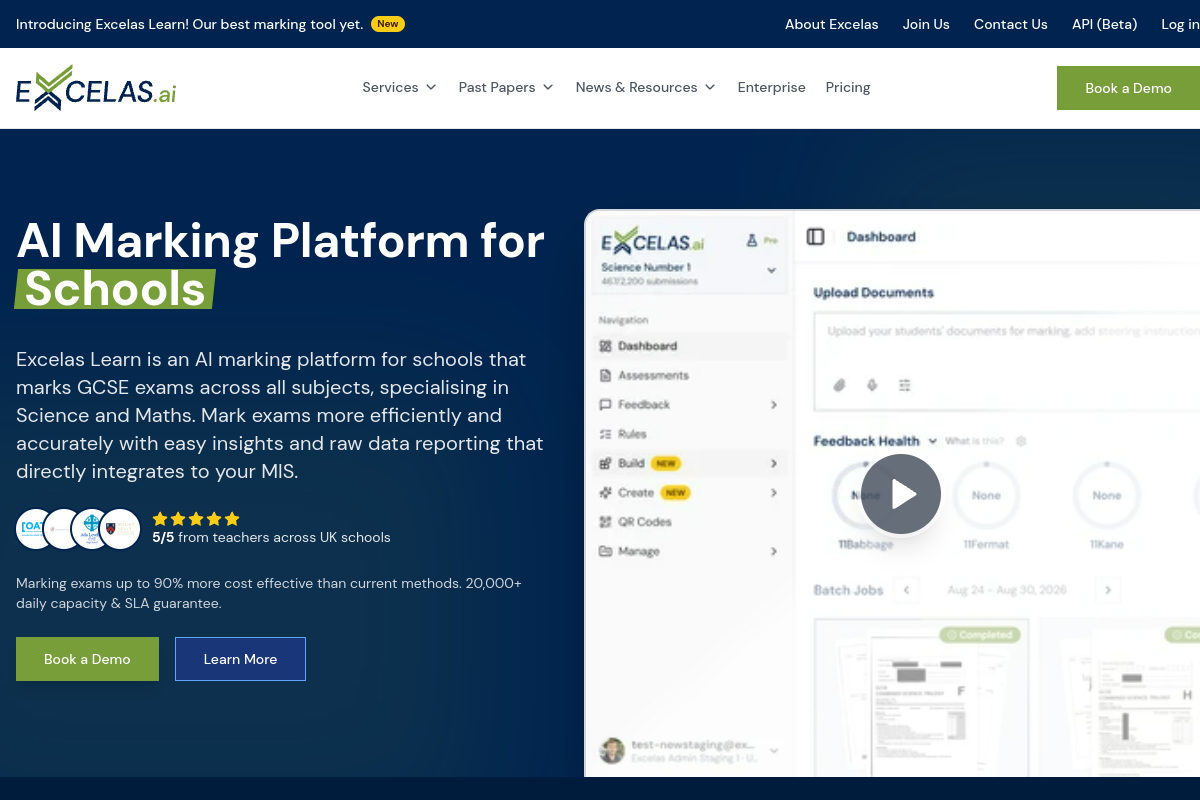Click Book a Demo in the navigation header
Screen dimensions: 1200x800
(1128, 88)
